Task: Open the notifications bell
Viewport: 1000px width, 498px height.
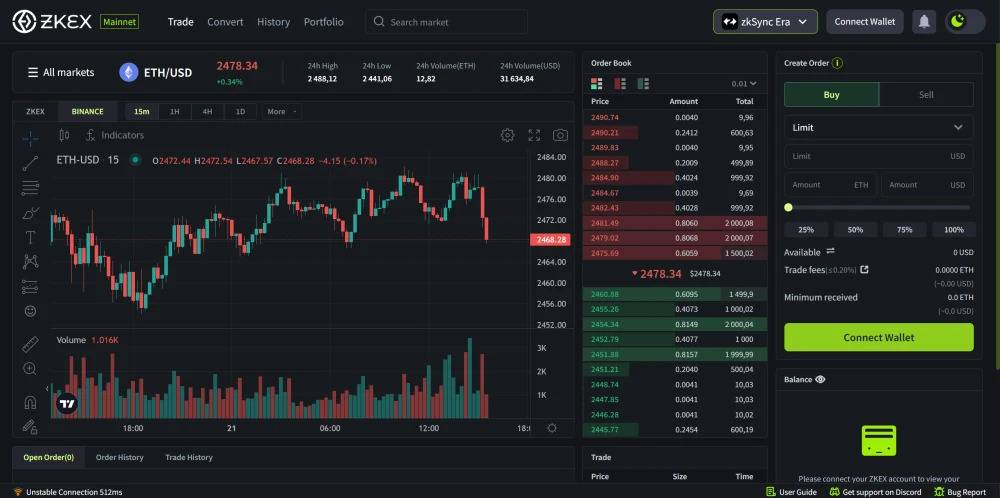Action: [x=924, y=22]
